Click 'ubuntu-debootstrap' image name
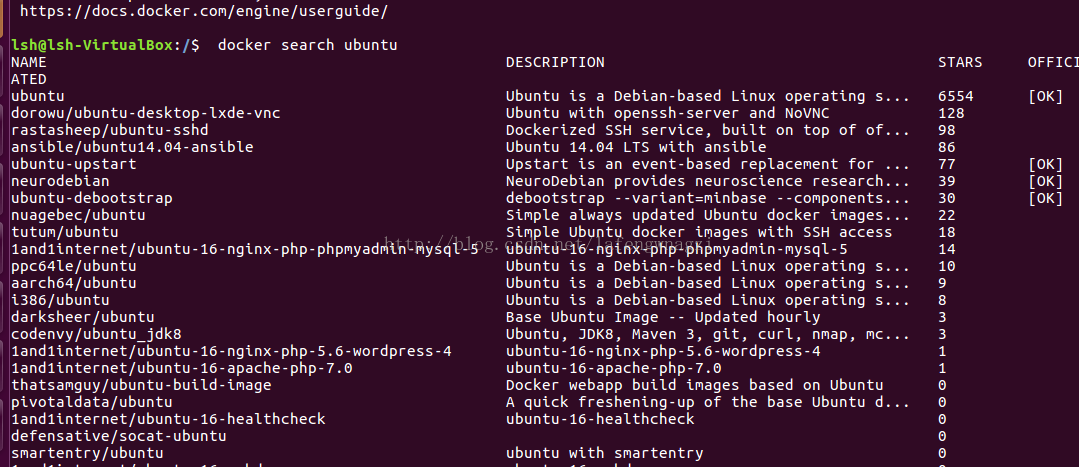 pyautogui.click(x=92, y=198)
